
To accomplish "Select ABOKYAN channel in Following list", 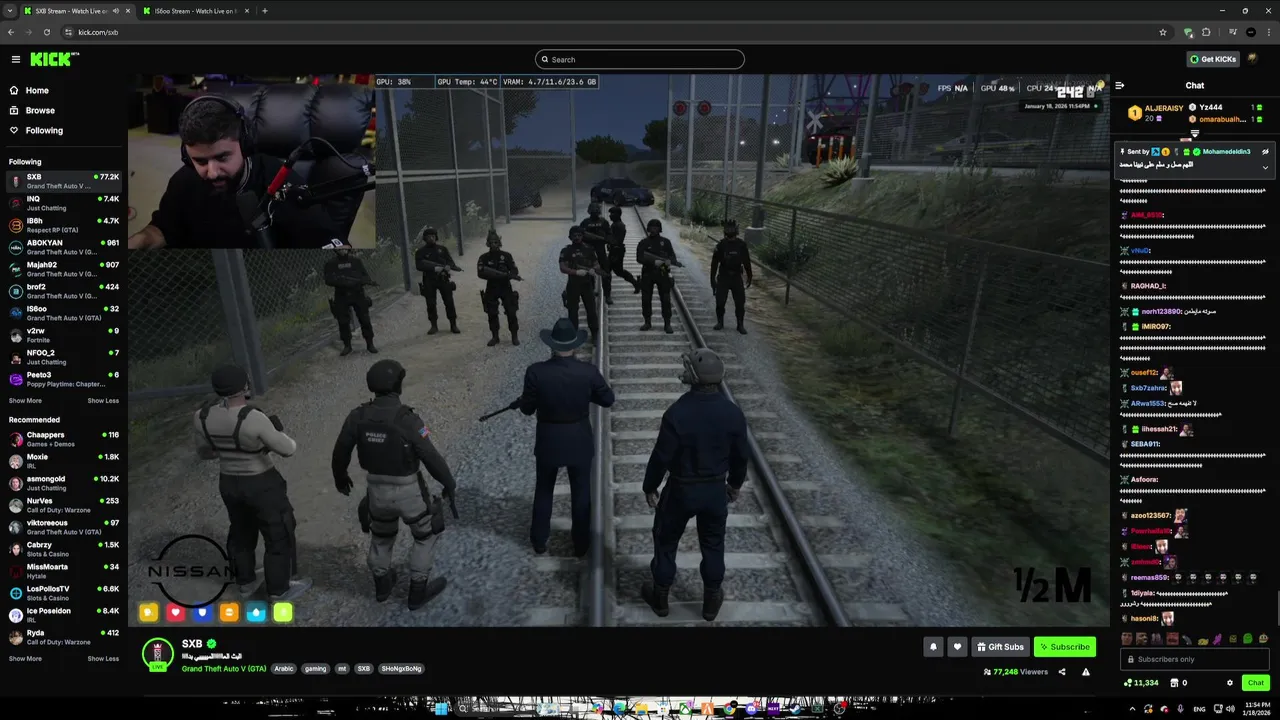I will pyautogui.click(x=64, y=247).
